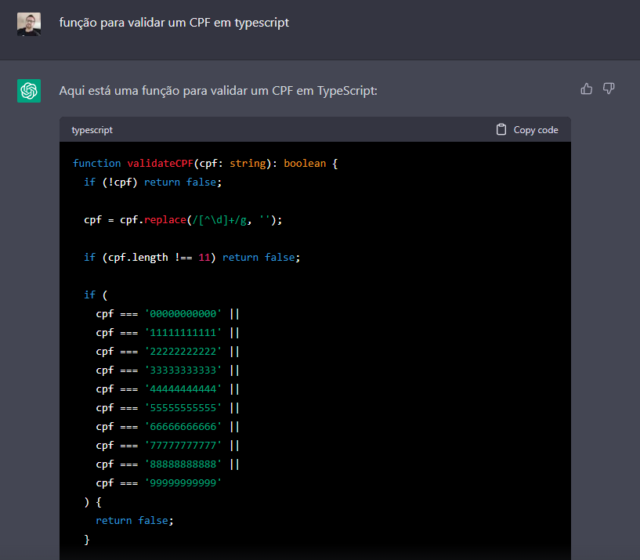Click the clipboard icon in code header
Screen dimensions: 640x560
tap(501, 130)
